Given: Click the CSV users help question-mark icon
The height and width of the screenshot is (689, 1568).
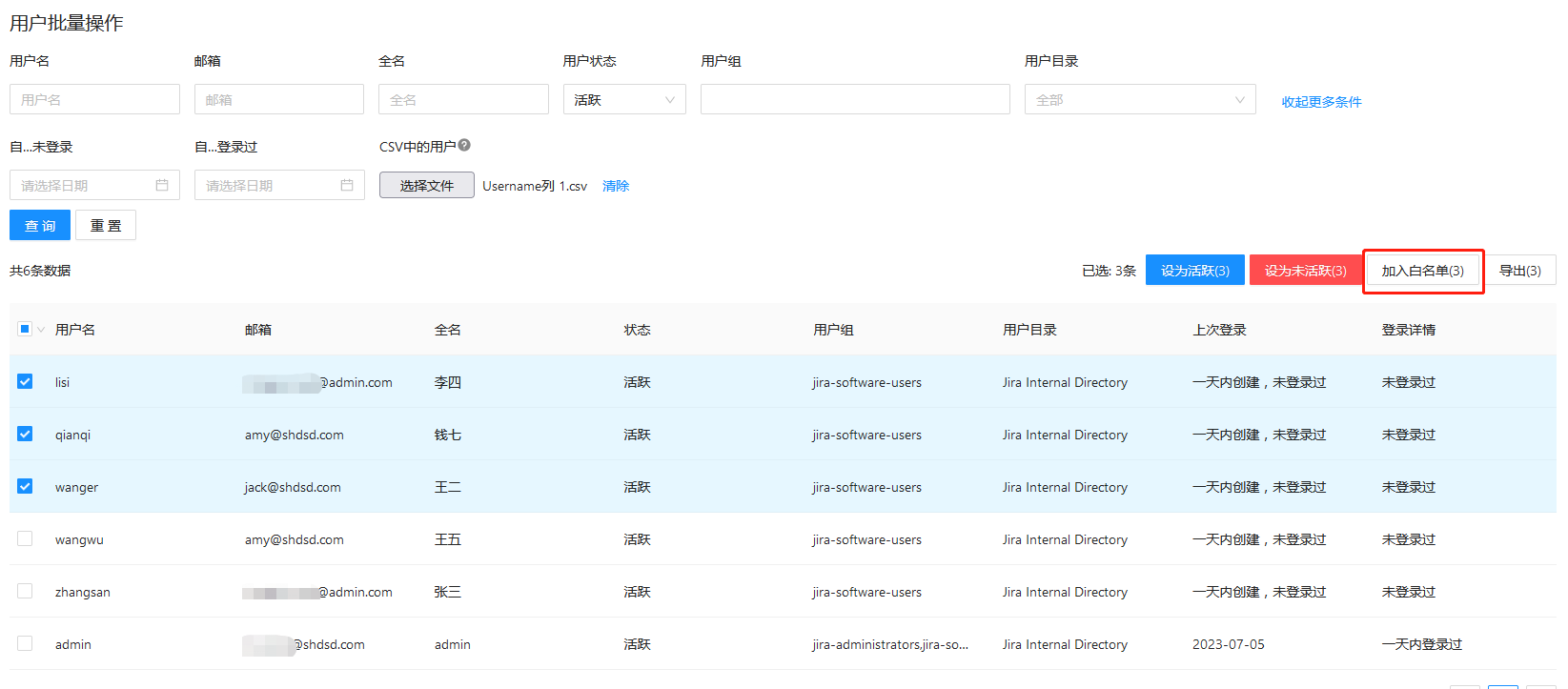Looking at the screenshot, I should click(464, 146).
